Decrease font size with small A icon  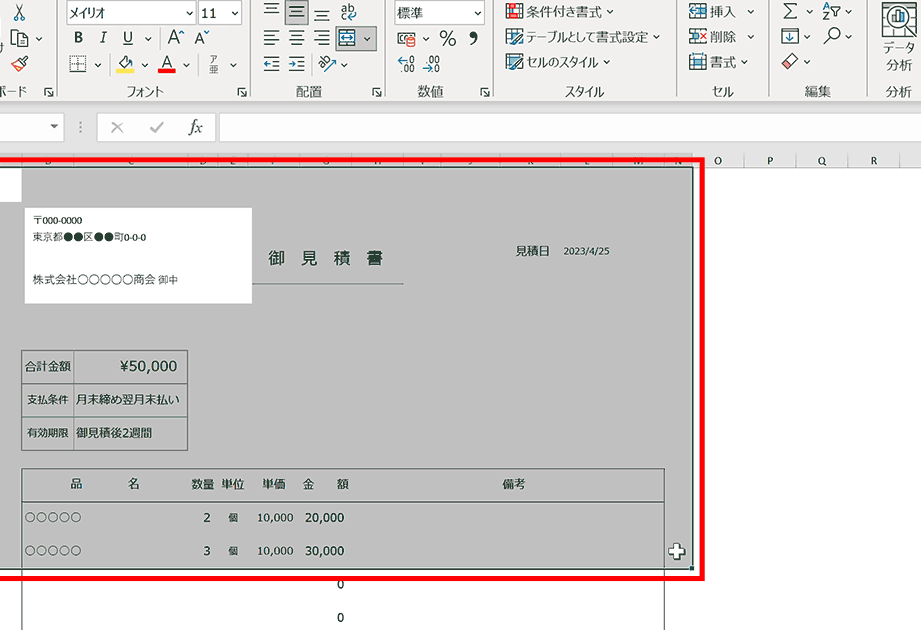click(201, 38)
